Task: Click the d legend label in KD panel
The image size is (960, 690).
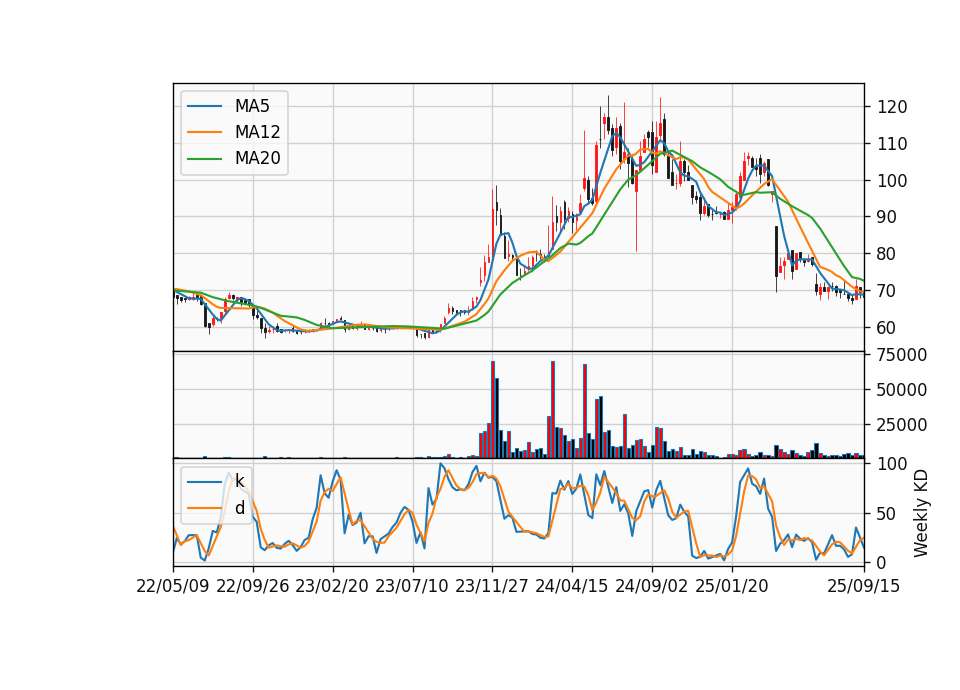Action: [239, 508]
